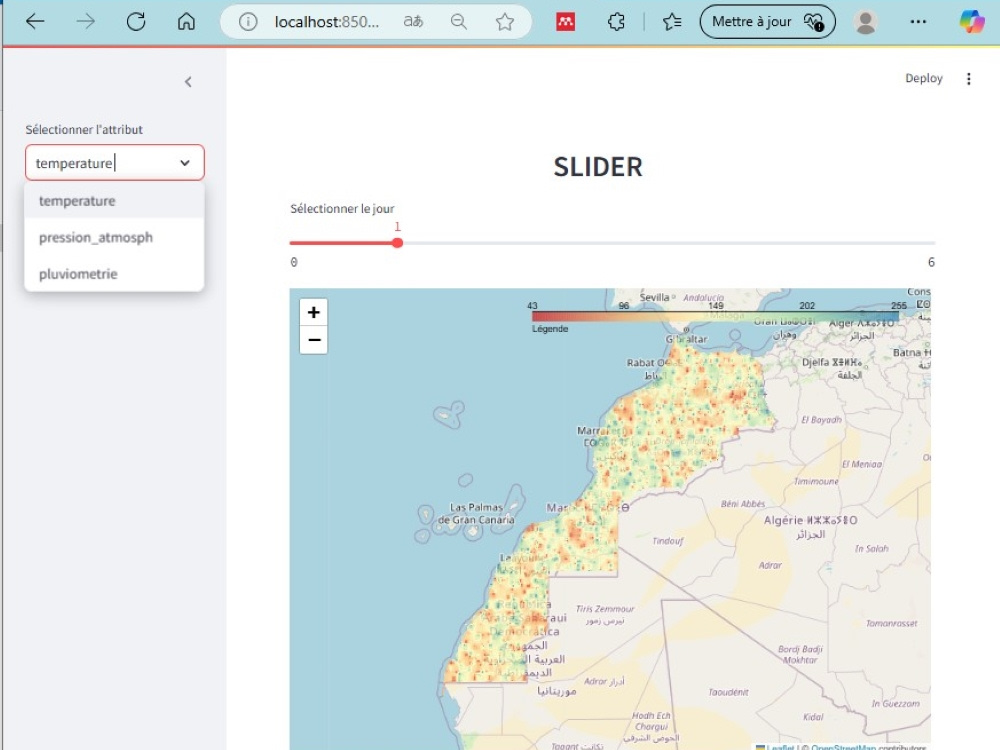Click the zoom magnifier icon in address bar
The image size is (1000, 750).
tap(459, 22)
